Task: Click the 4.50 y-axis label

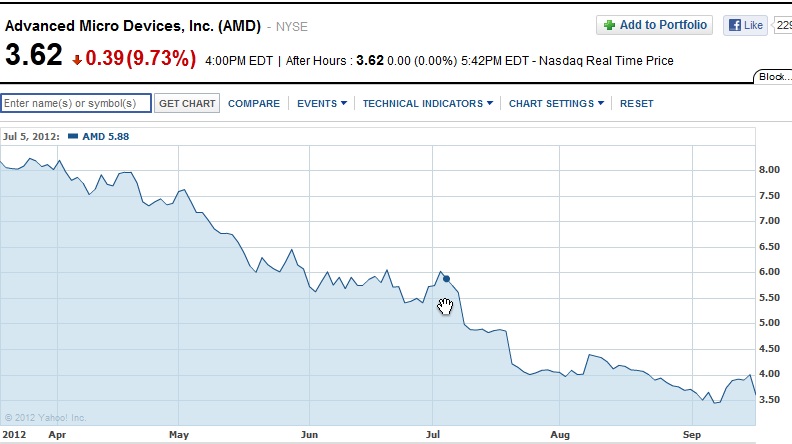Action: pos(769,349)
